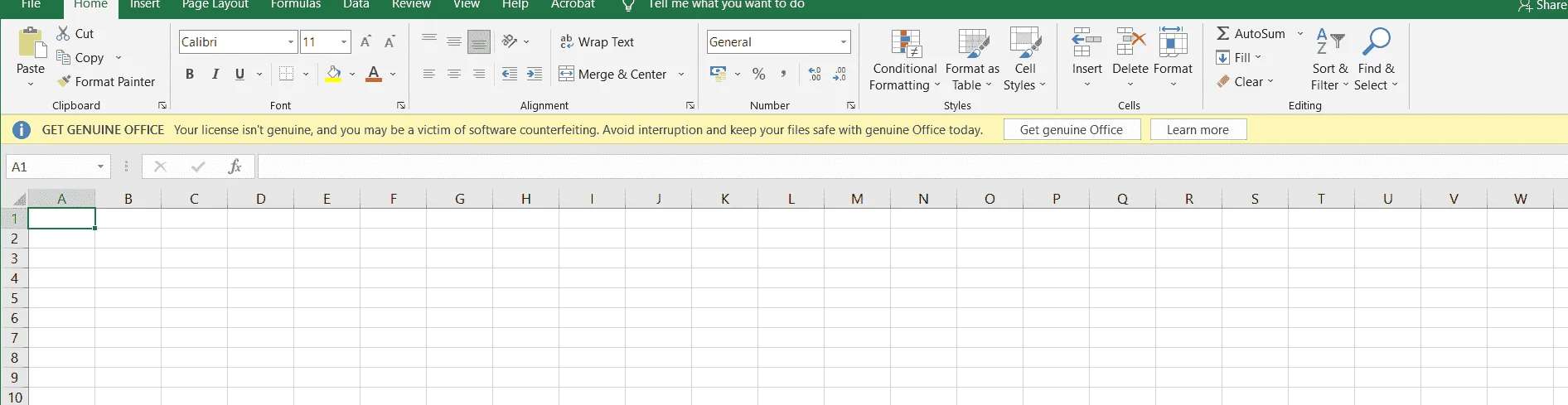This screenshot has height=405, width=1568.
Task: Click the Share button
Action: click(1542, 5)
